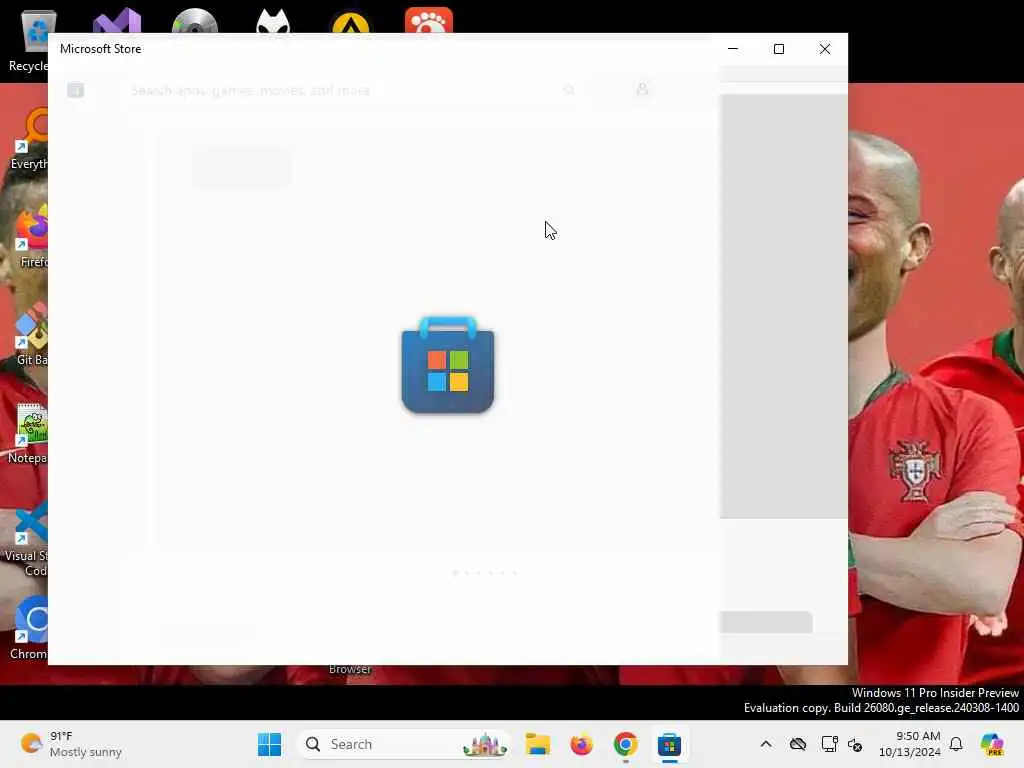Open the notification bell
The width and height of the screenshot is (1024, 768).
click(956, 744)
